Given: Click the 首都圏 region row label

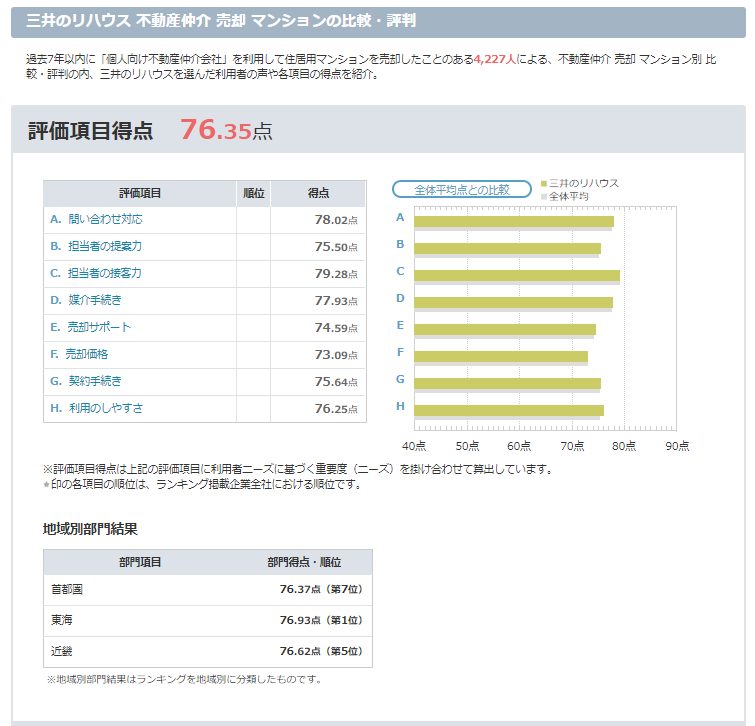Looking at the screenshot, I should click(67, 589).
